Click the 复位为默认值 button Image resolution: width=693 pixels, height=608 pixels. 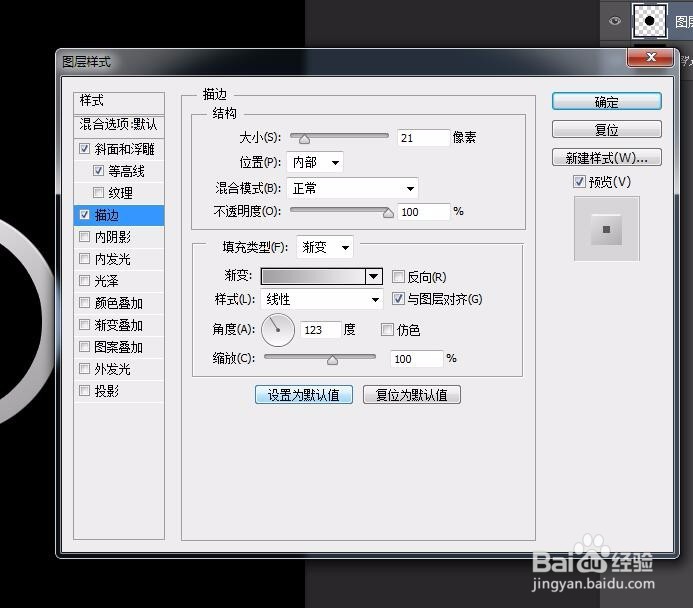pyautogui.click(x=411, y=395)
